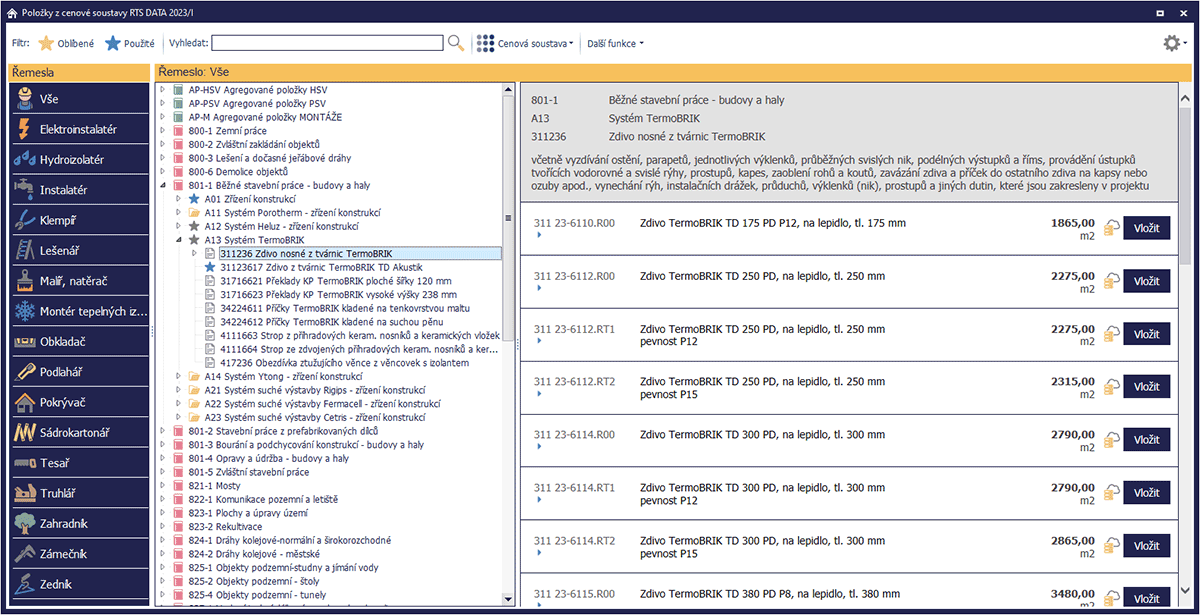1200x615 pixels.
Task: Expand details of item 311 23-6112.RT2
Action: coord(538,395)
